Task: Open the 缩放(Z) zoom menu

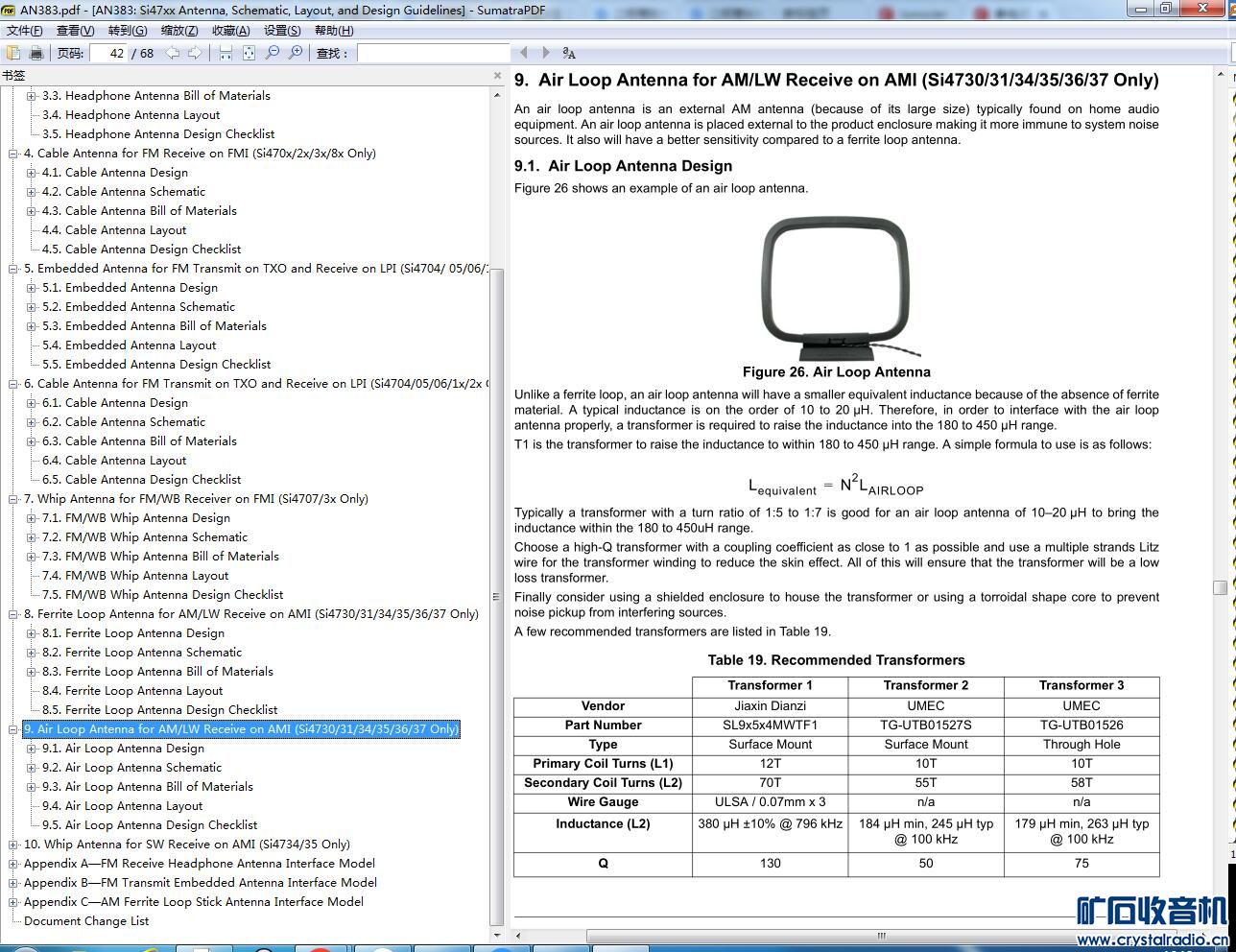Action: (179, 31)
